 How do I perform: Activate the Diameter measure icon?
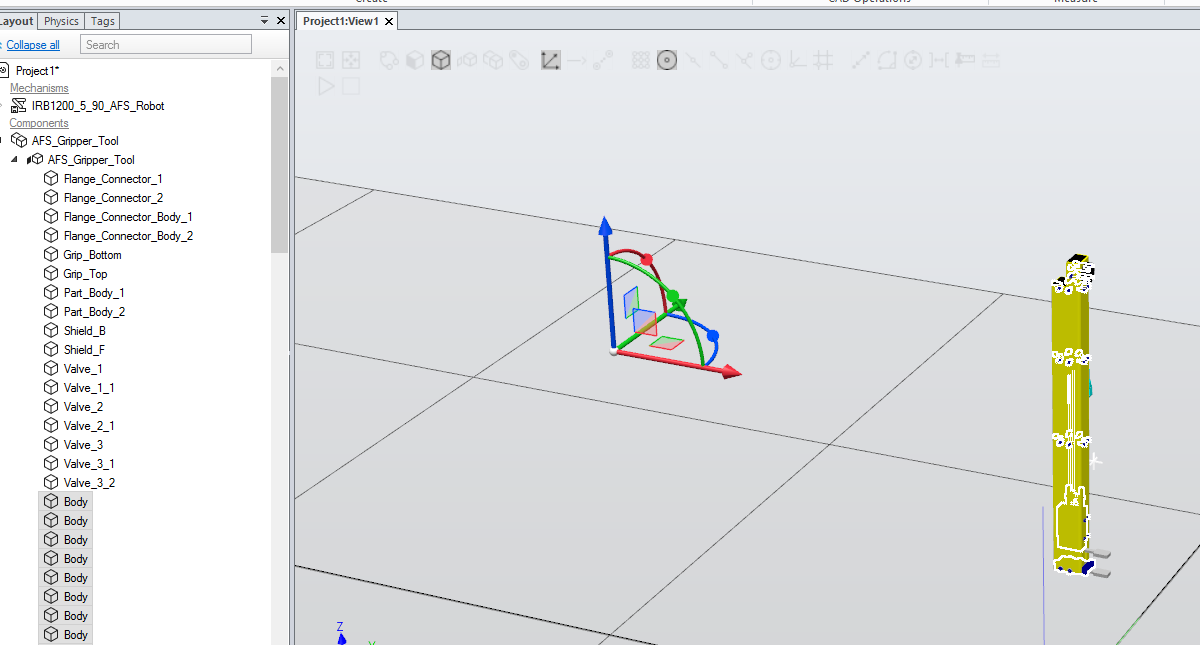pos(913,61)
